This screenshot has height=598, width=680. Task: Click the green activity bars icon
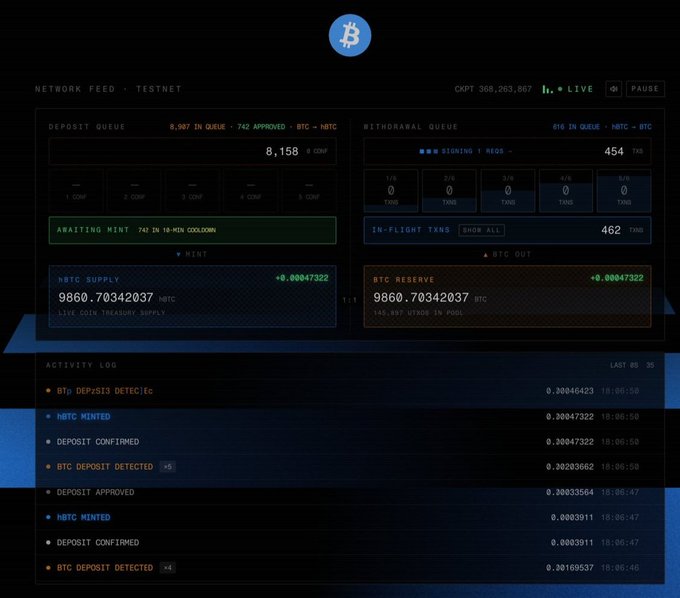[x=547, y=89]
